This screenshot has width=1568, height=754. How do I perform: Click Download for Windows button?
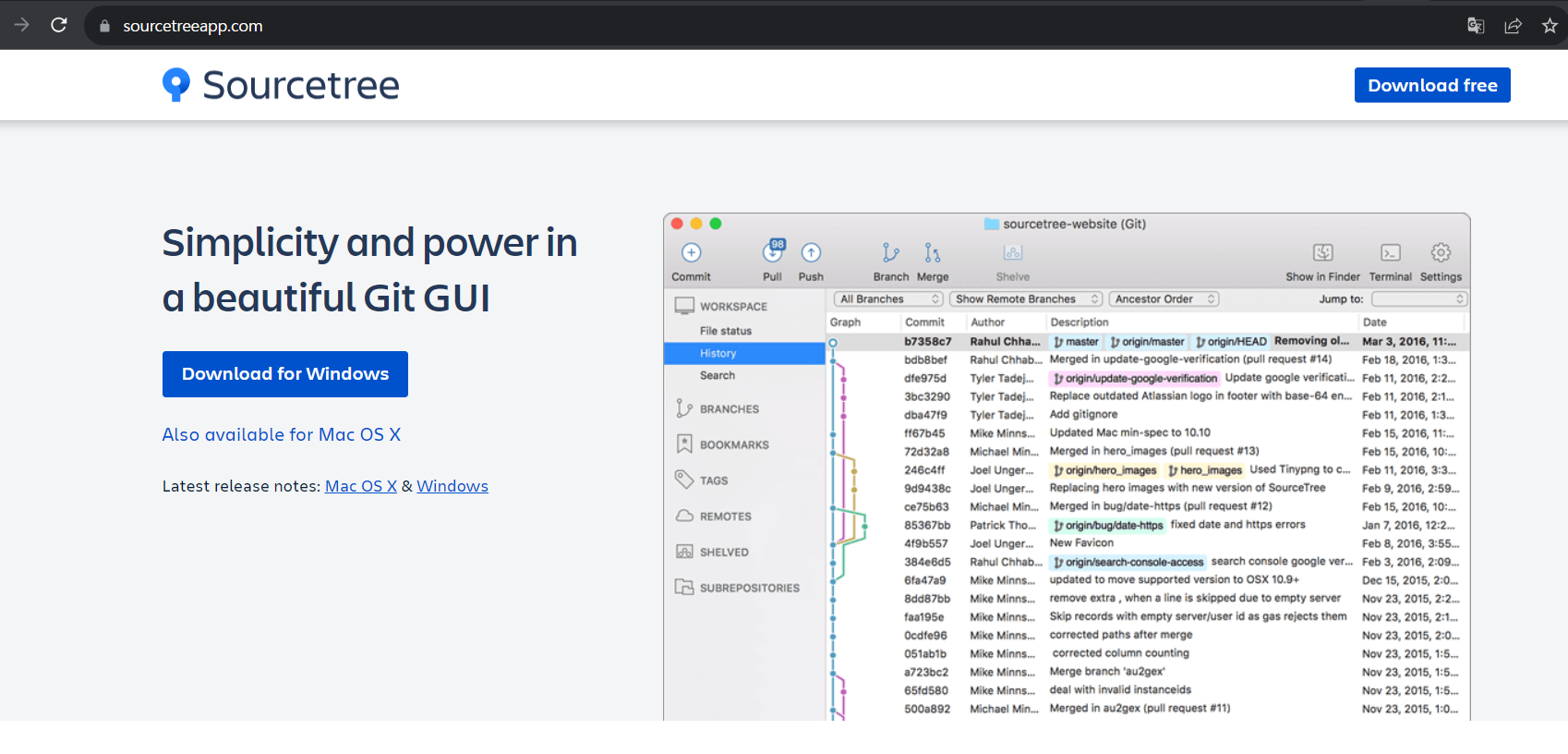tap(285, 374)
